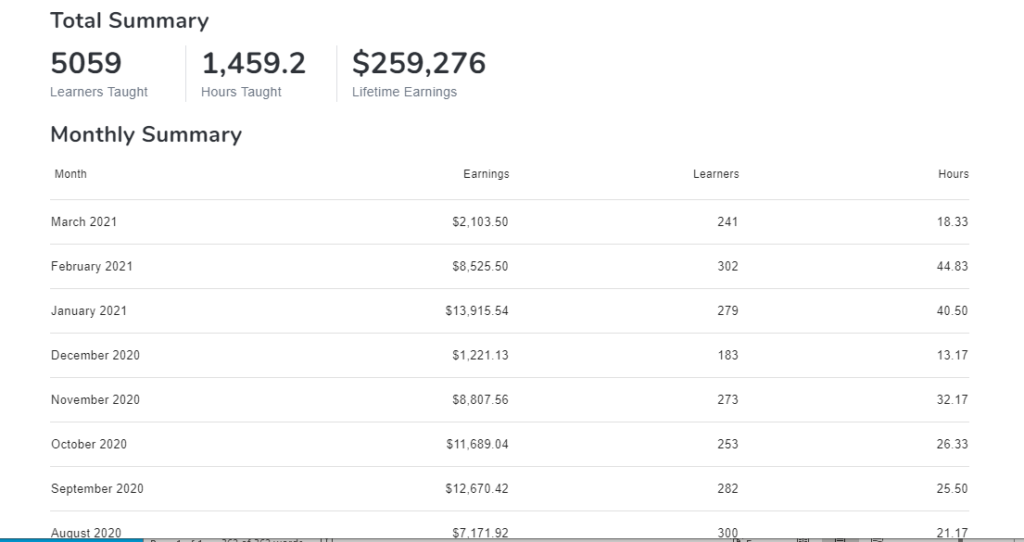Click February 2021 learners count 302

727,267
